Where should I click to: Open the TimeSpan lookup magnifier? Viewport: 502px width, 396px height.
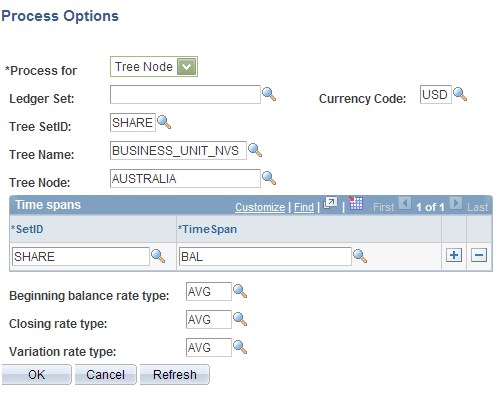coord(360,256)
